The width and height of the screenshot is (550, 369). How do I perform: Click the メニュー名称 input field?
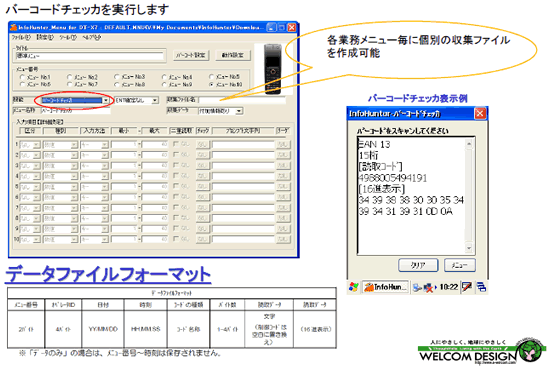(x=75, y=111)
